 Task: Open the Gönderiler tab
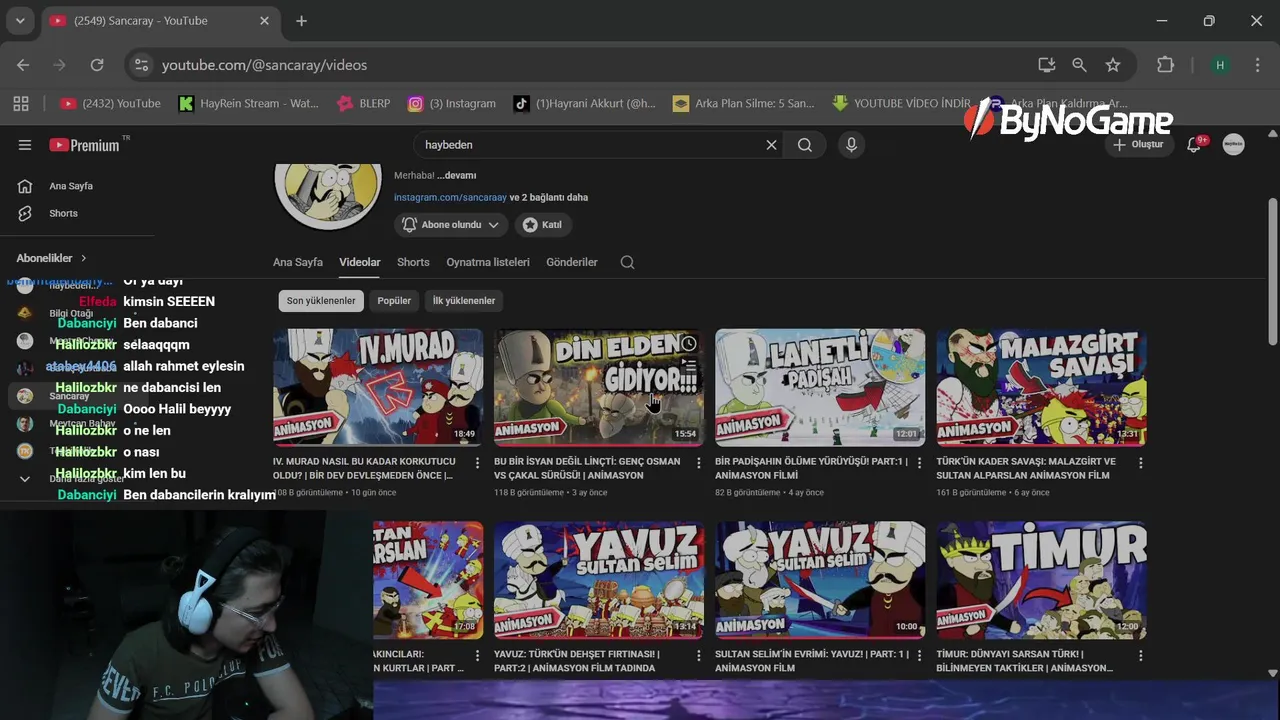coord(572,262)
